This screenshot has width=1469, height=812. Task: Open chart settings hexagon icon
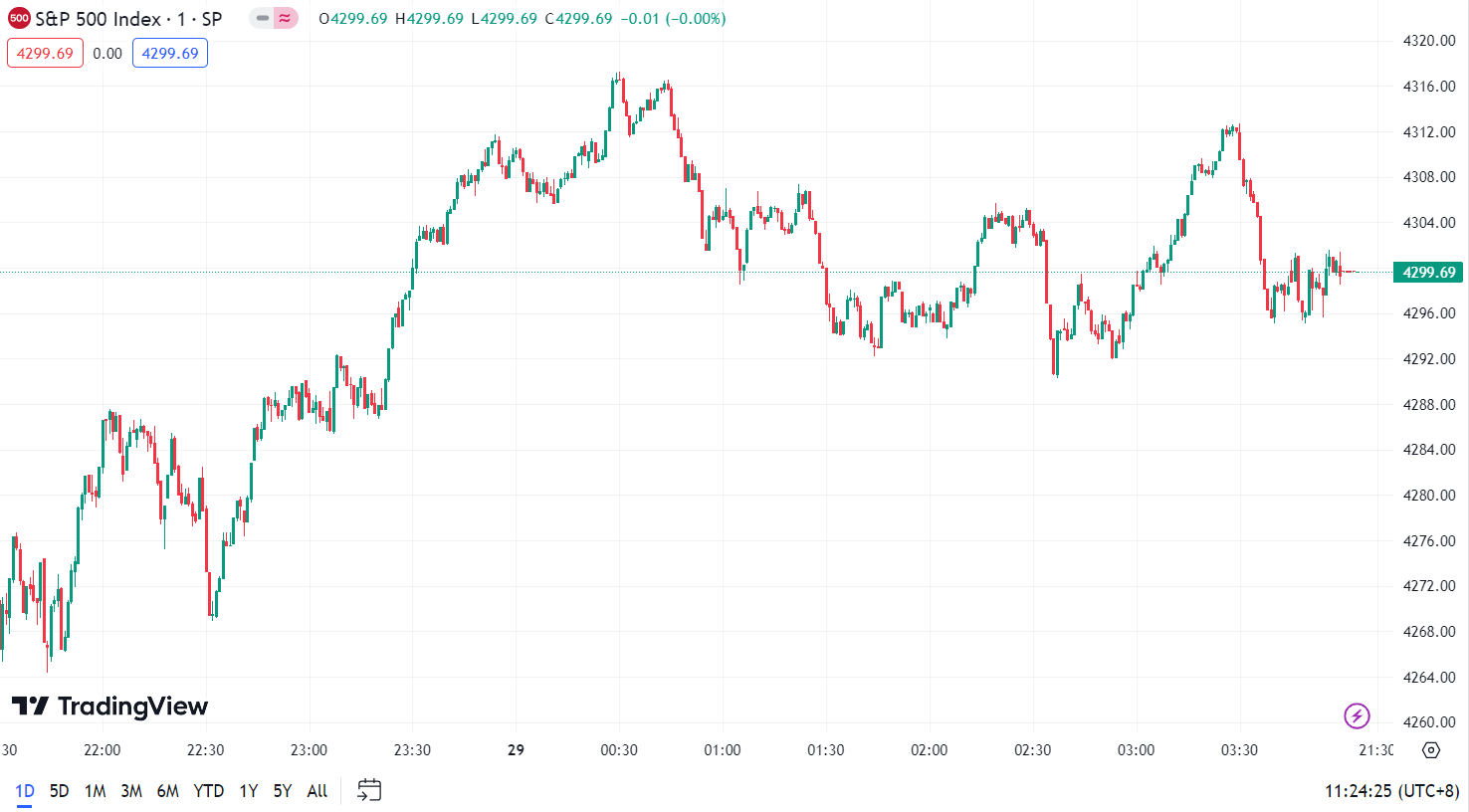1431,750
